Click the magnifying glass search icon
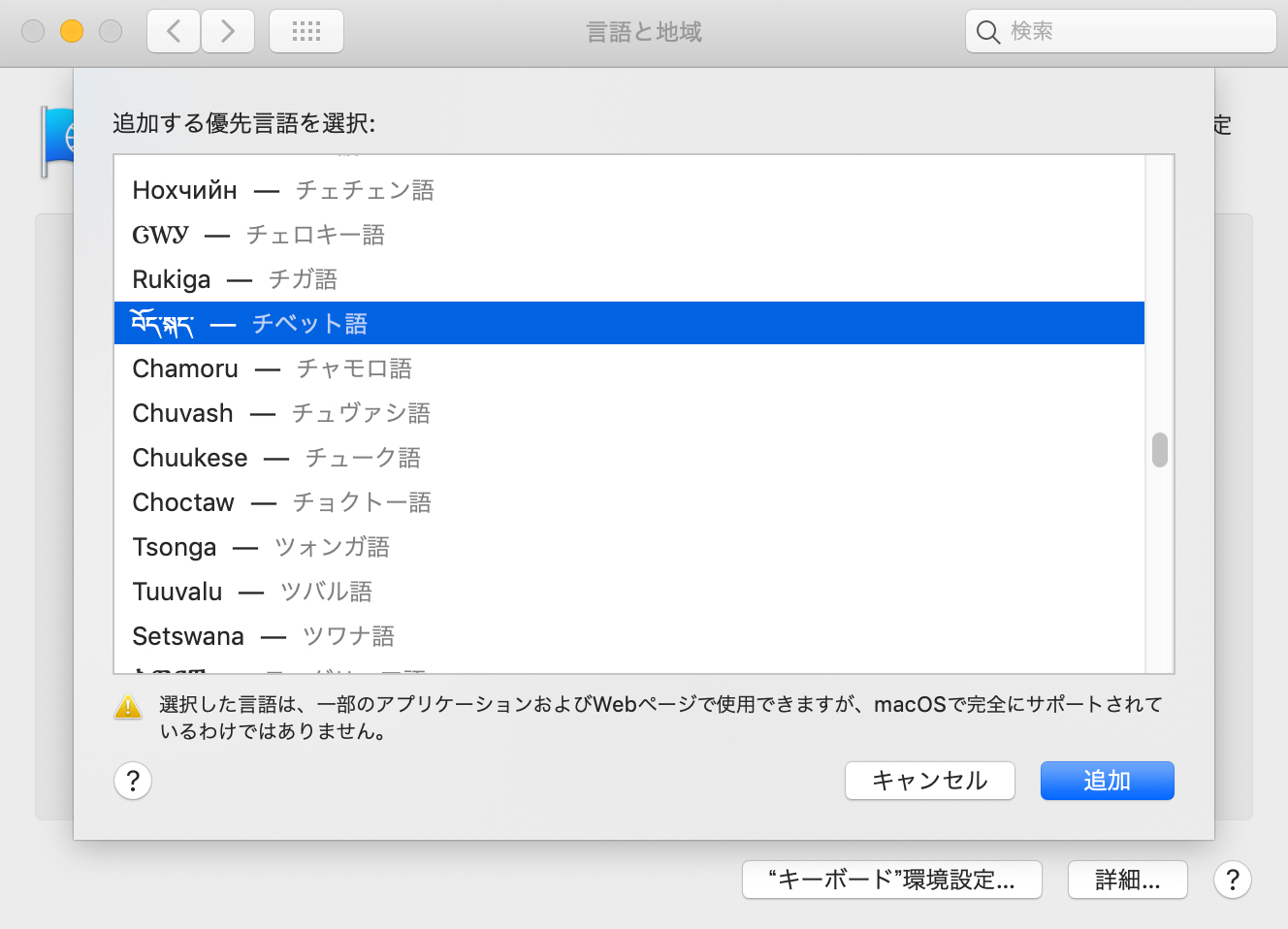Viewport: 1288px width, 929px height. [x=987, y=32]
